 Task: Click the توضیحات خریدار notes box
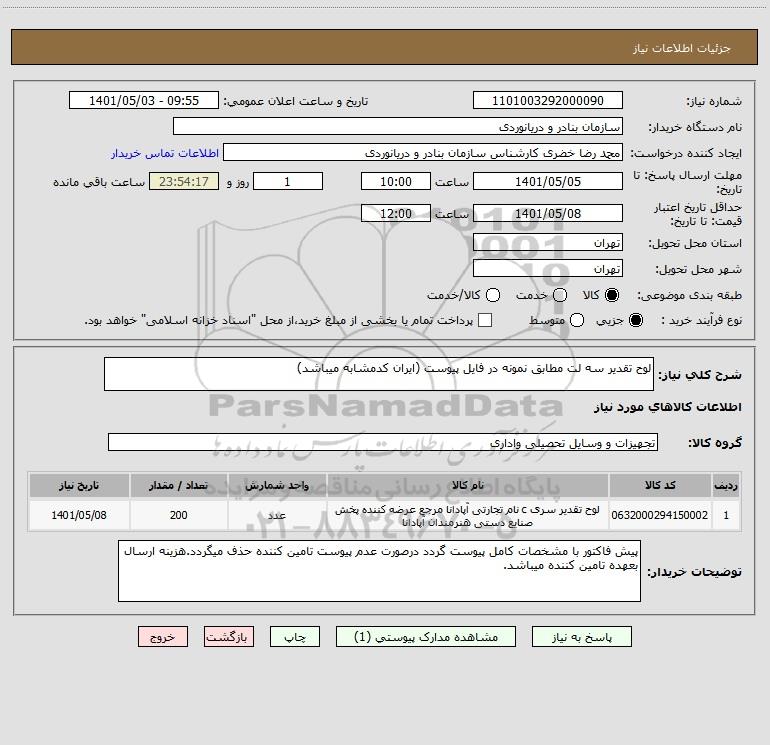coord(379,571)
